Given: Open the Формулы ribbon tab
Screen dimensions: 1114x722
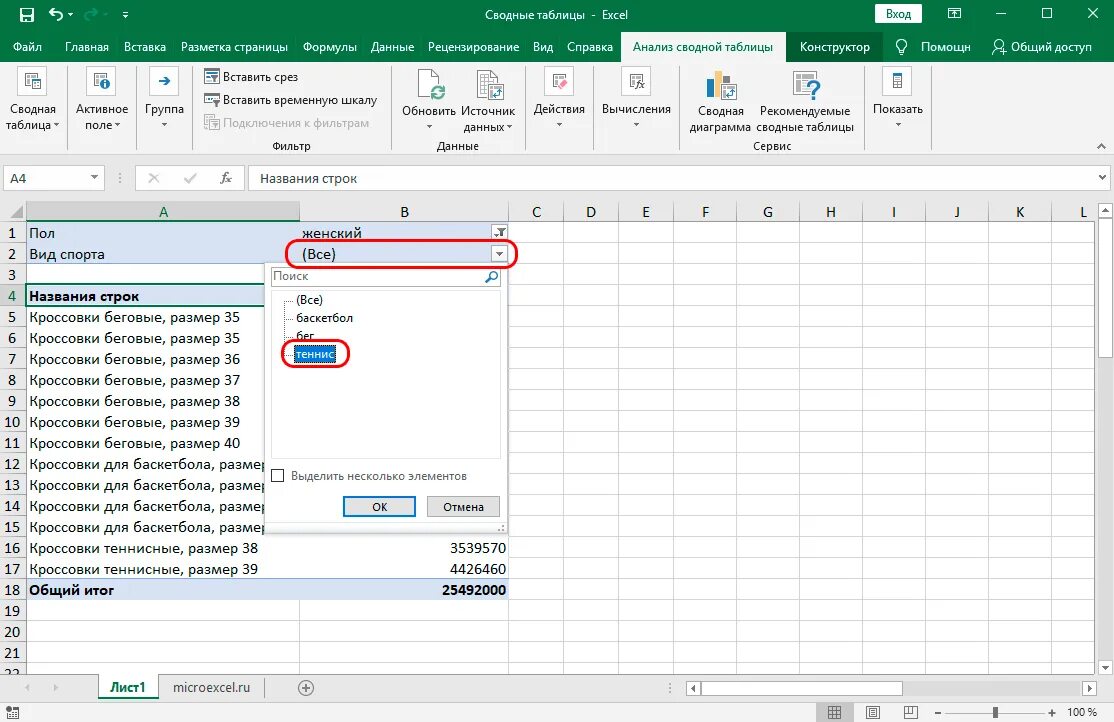Looking at the screenshot, I should (x=330, y=47).
